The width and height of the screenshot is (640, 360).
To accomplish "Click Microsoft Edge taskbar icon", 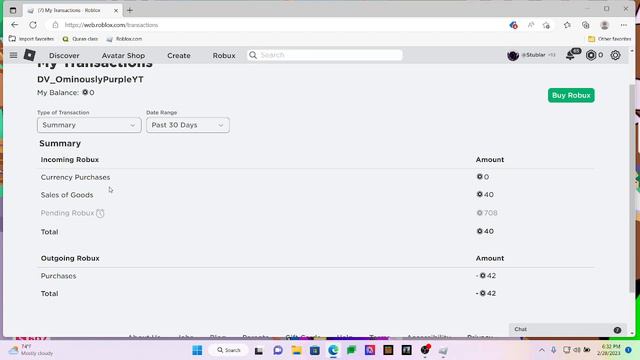I will 333,350.
